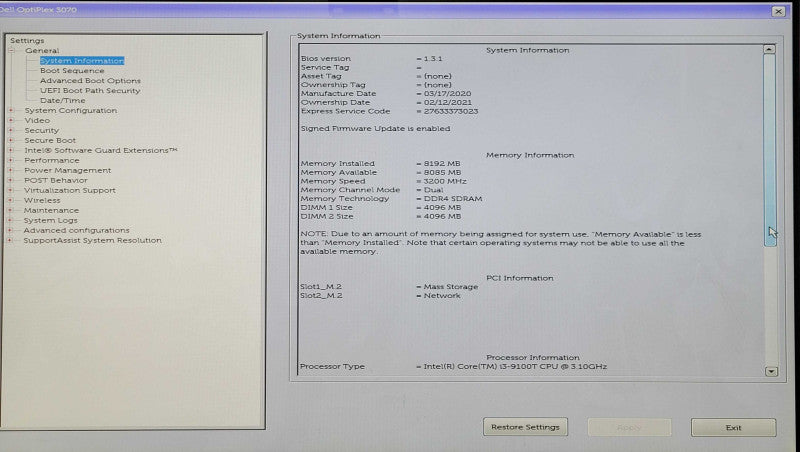This screenshot has height=452, width=800.
Task: Click the Memory Channel Mode Dual value
Action: click(x=434, y=190)
